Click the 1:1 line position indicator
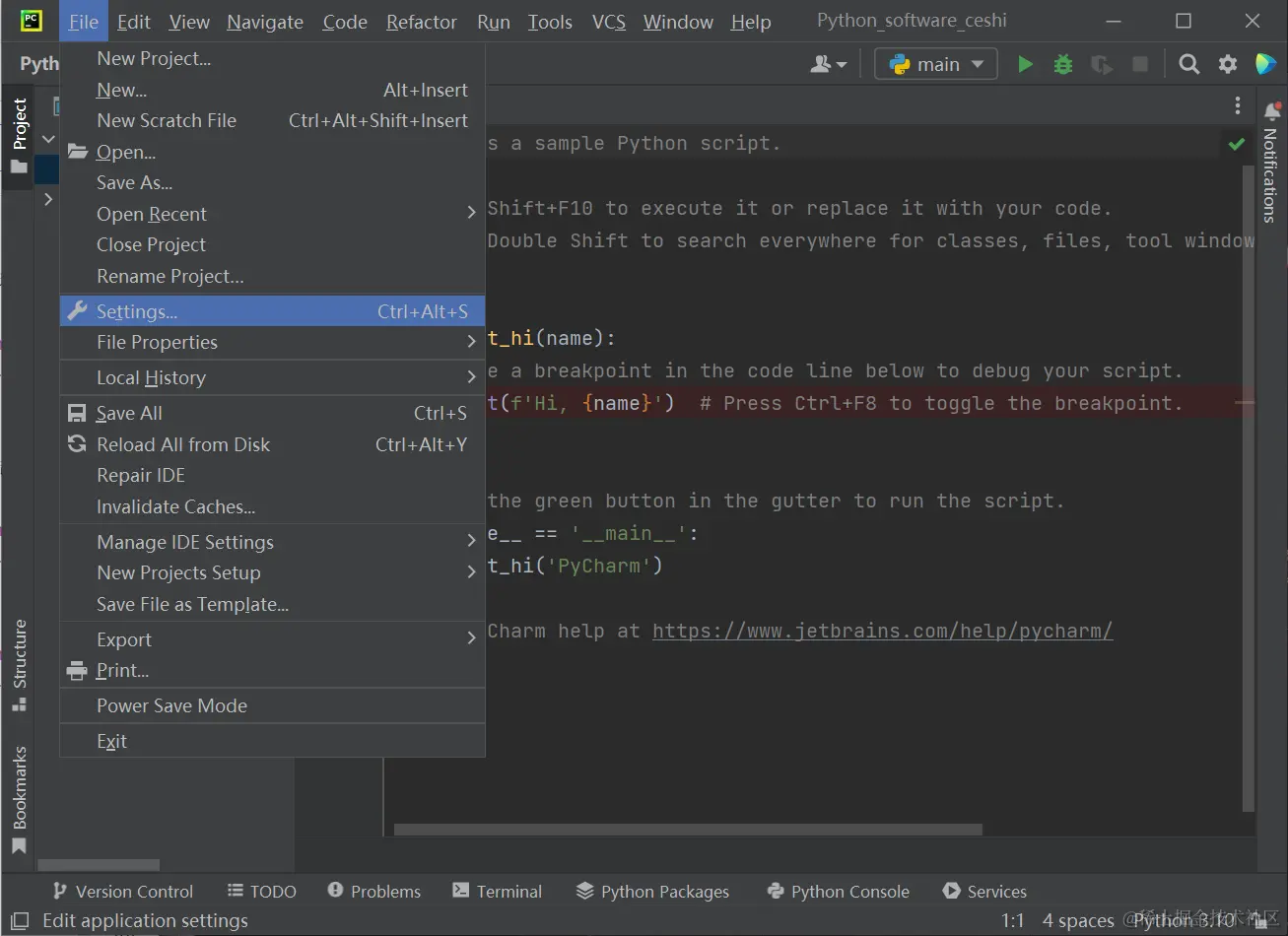The image size is (1288, 936). [x=1013, y=920]
